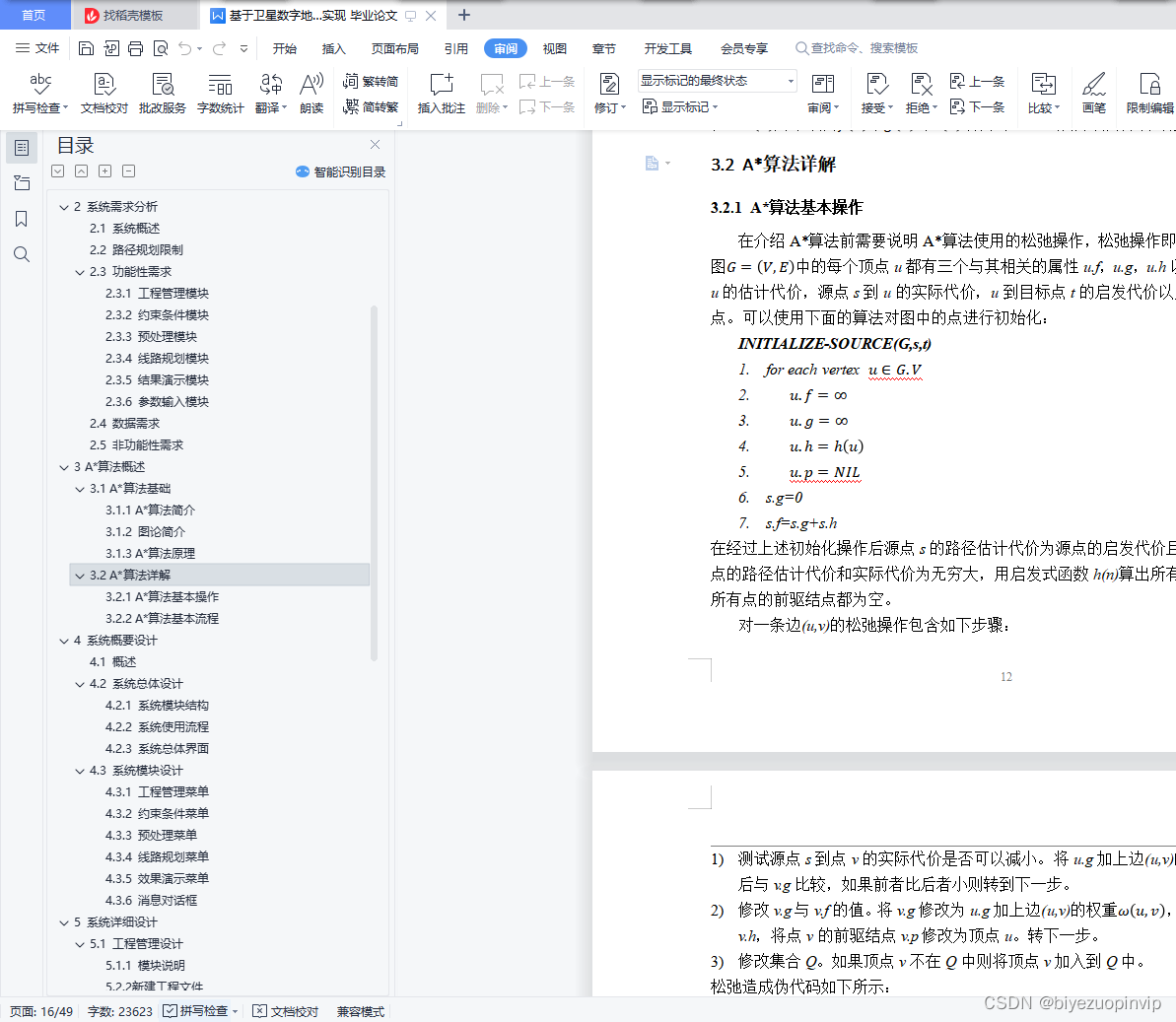The width and height of the screenshot is (1176, 1022).
Task: Switch to 开始 ribbon tab
Action: (284, 48)
